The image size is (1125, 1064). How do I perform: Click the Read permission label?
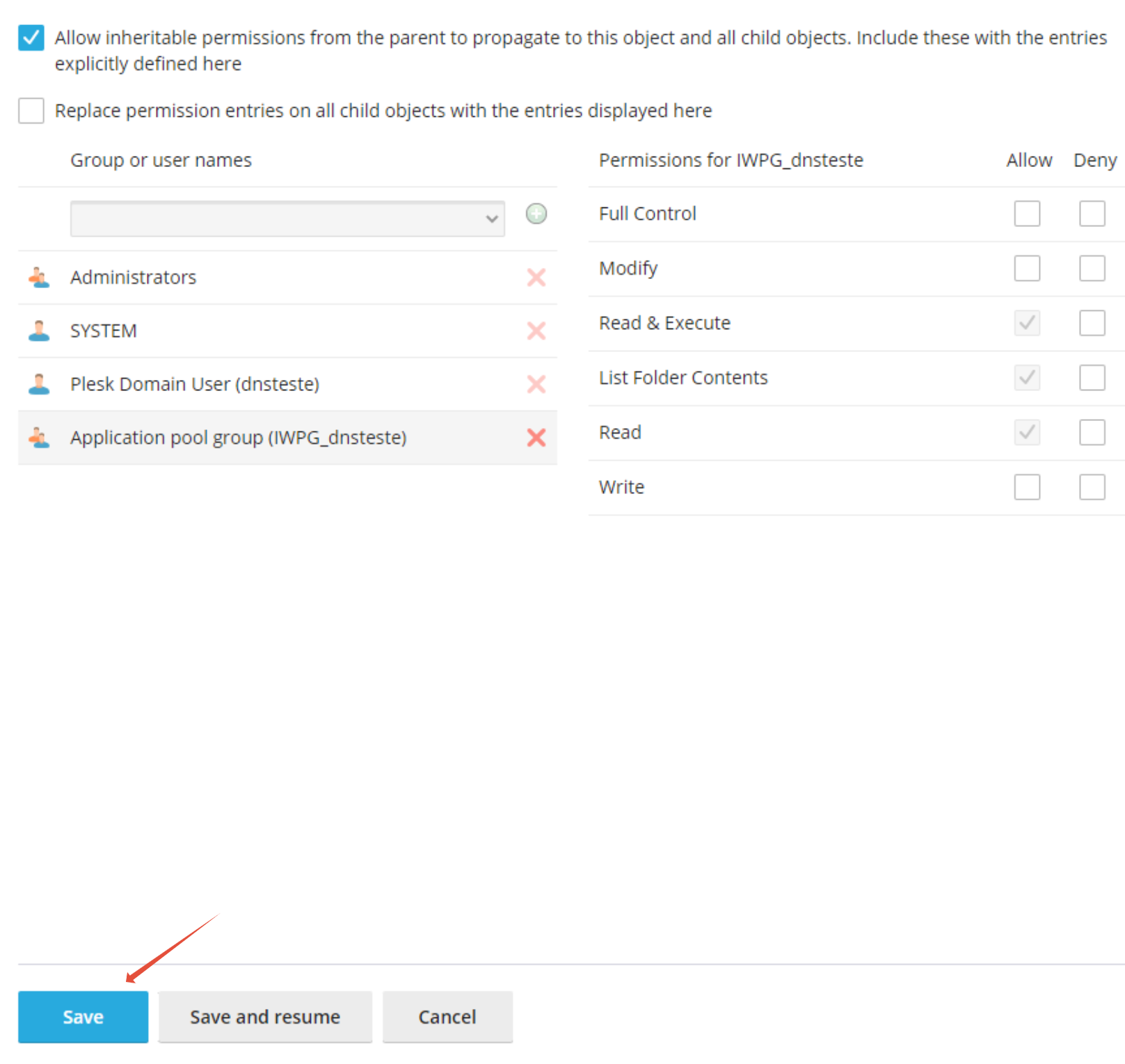pyautogui.click(x=620, y=432)
